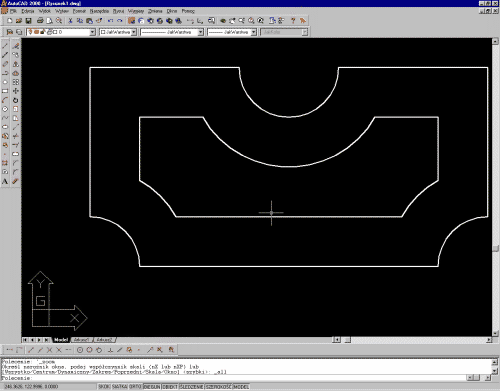Open the Rysuj menu
The width and height of the screenshot is (500, 391).
coord(118,11)
